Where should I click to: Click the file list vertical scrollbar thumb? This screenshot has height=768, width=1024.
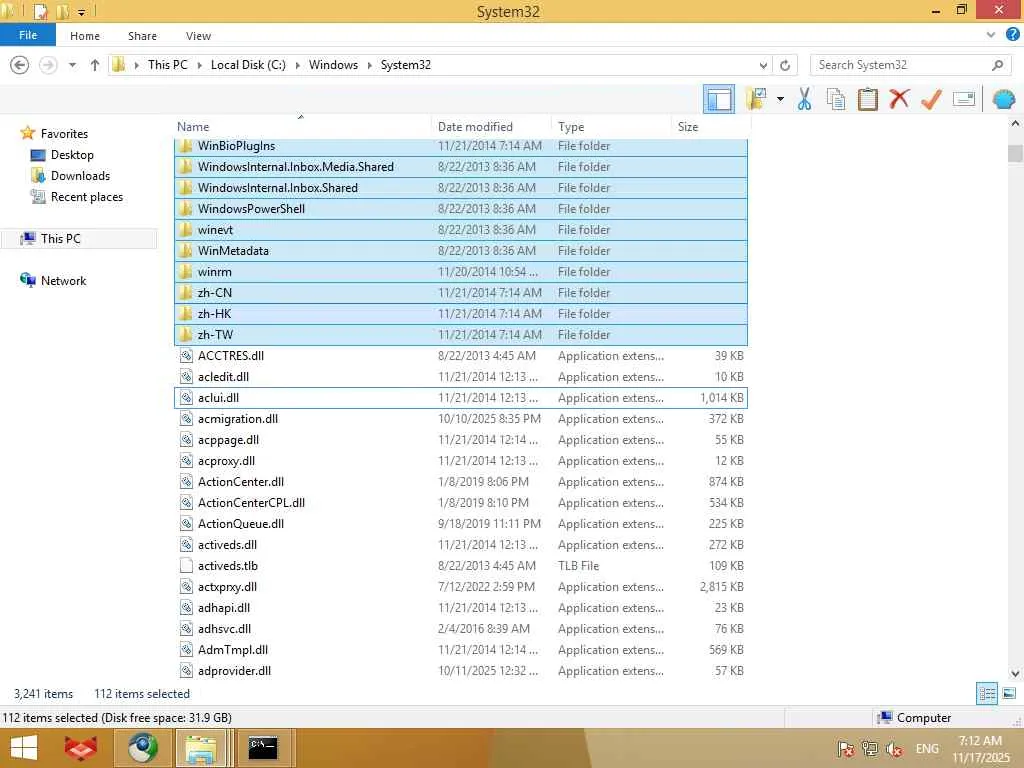1015,153
